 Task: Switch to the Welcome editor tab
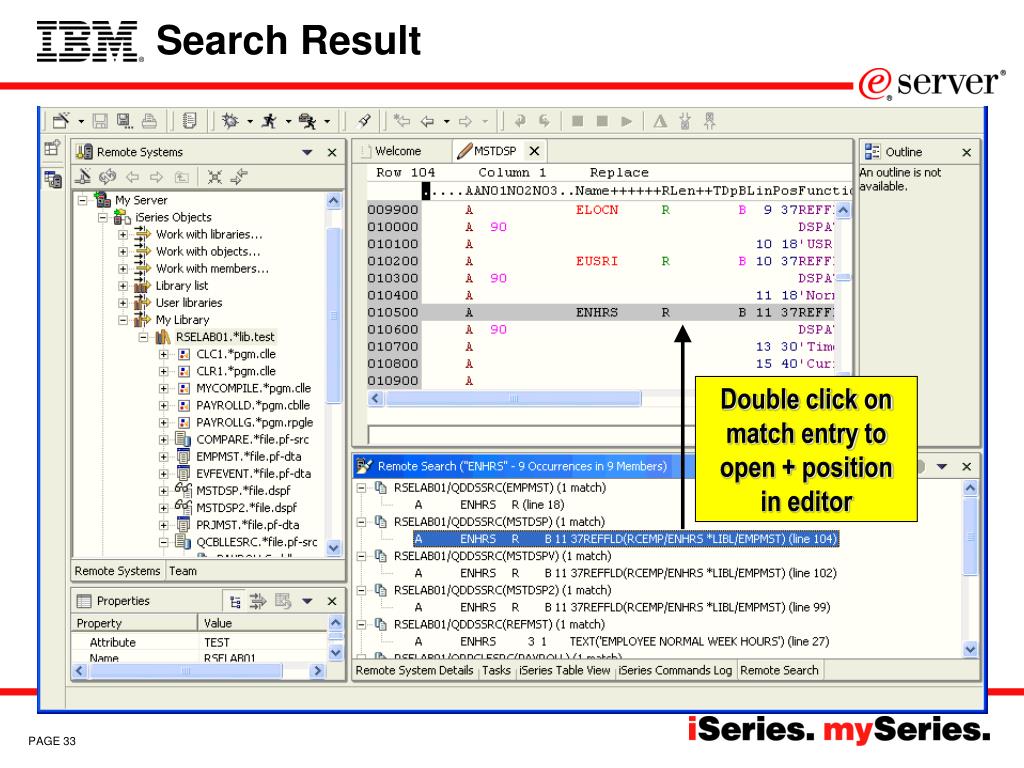coord(398,151)
